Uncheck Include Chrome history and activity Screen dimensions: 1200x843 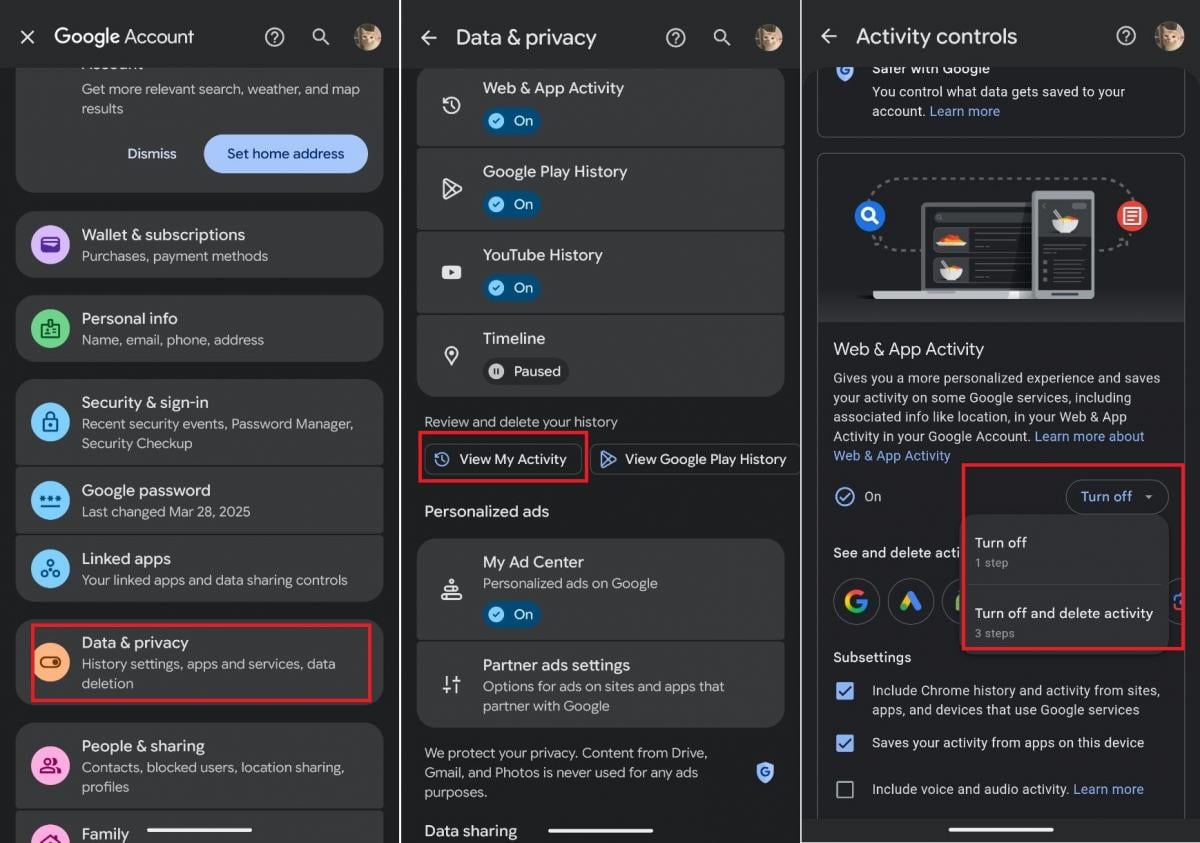pos(845,691)
